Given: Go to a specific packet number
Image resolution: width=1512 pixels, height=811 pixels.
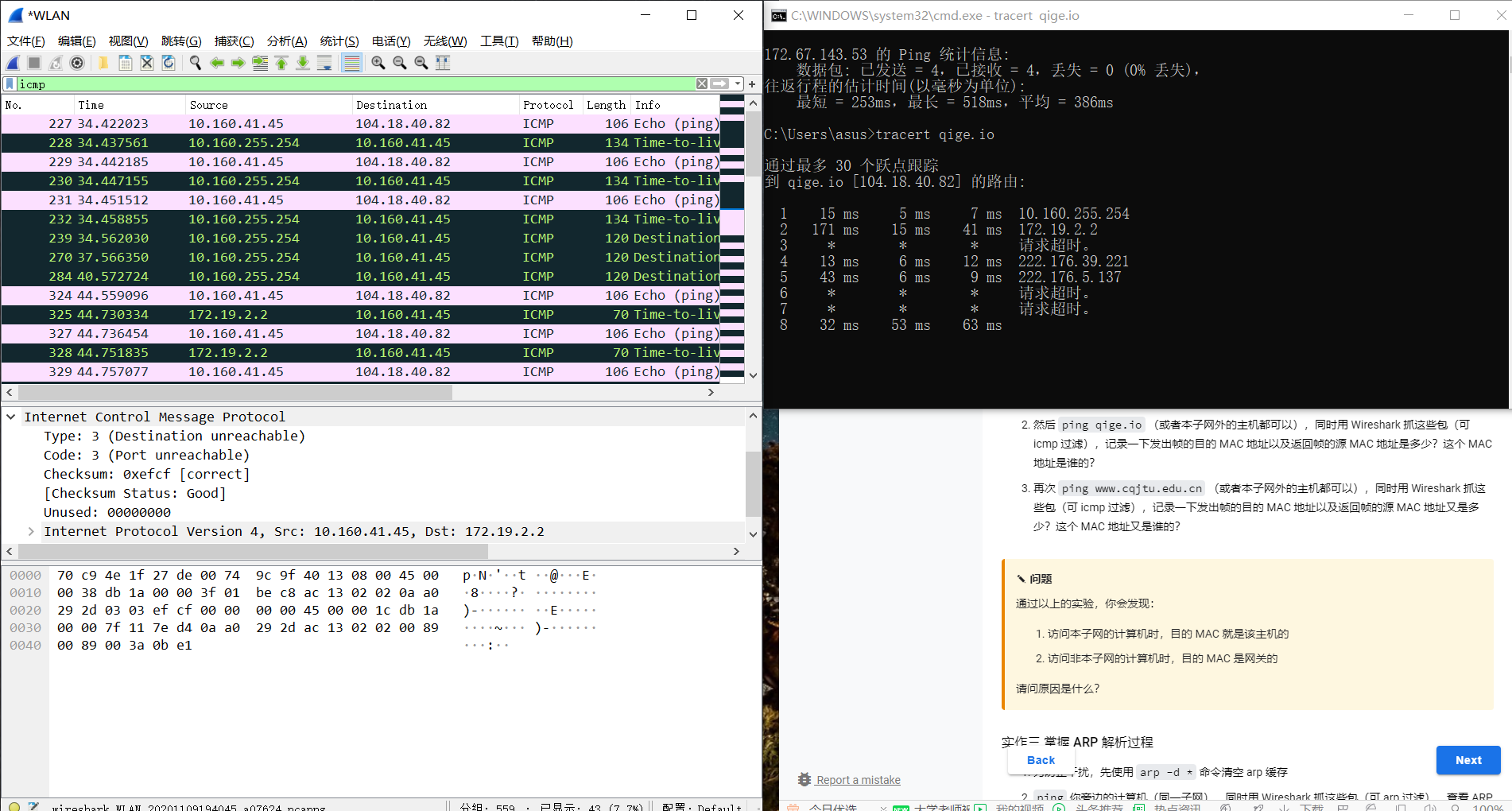Looking at the screenshot, I should (260, 63).
